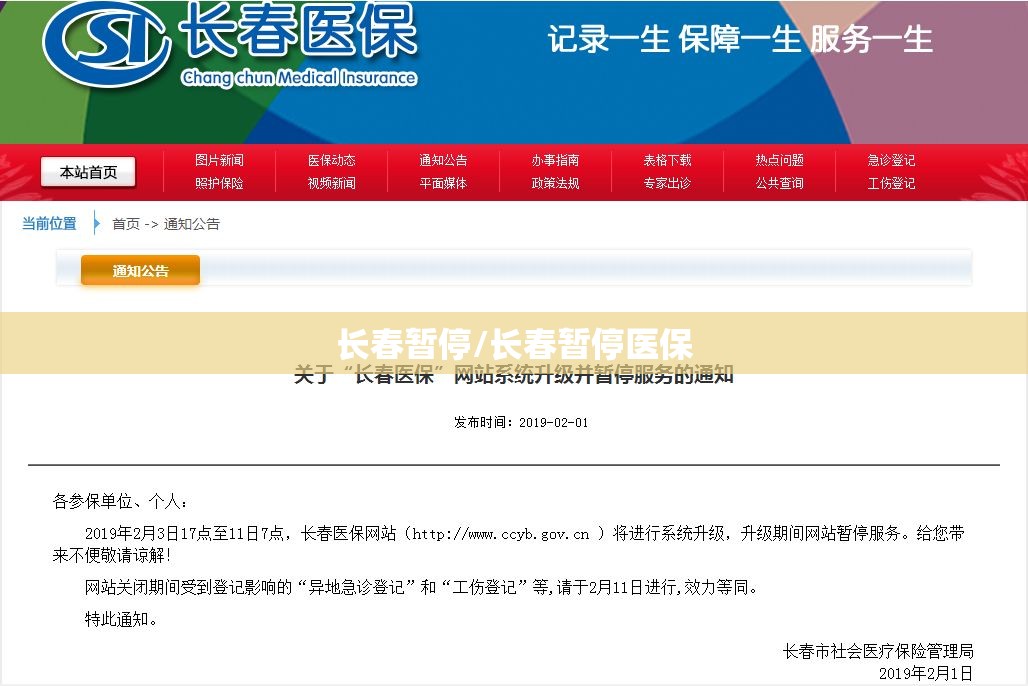This screenshot has height=686, width=1028.
Task: View 热点问题 section
Action: tap(779, 160)
